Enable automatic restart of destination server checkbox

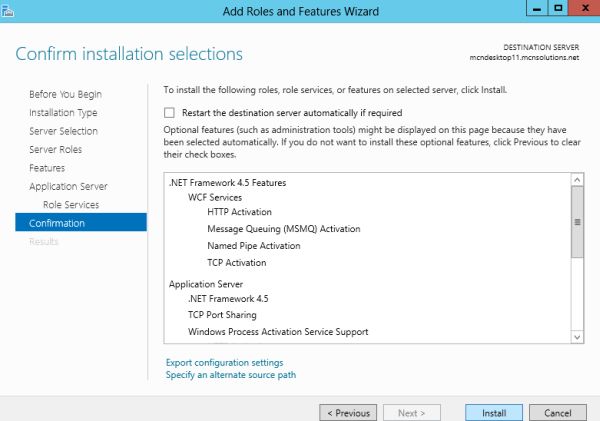(x=170, y=113)
